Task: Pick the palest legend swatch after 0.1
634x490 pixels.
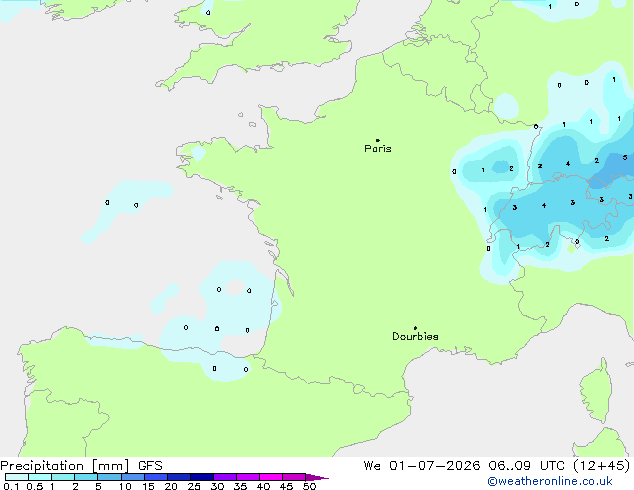Action: click(17, 477)
